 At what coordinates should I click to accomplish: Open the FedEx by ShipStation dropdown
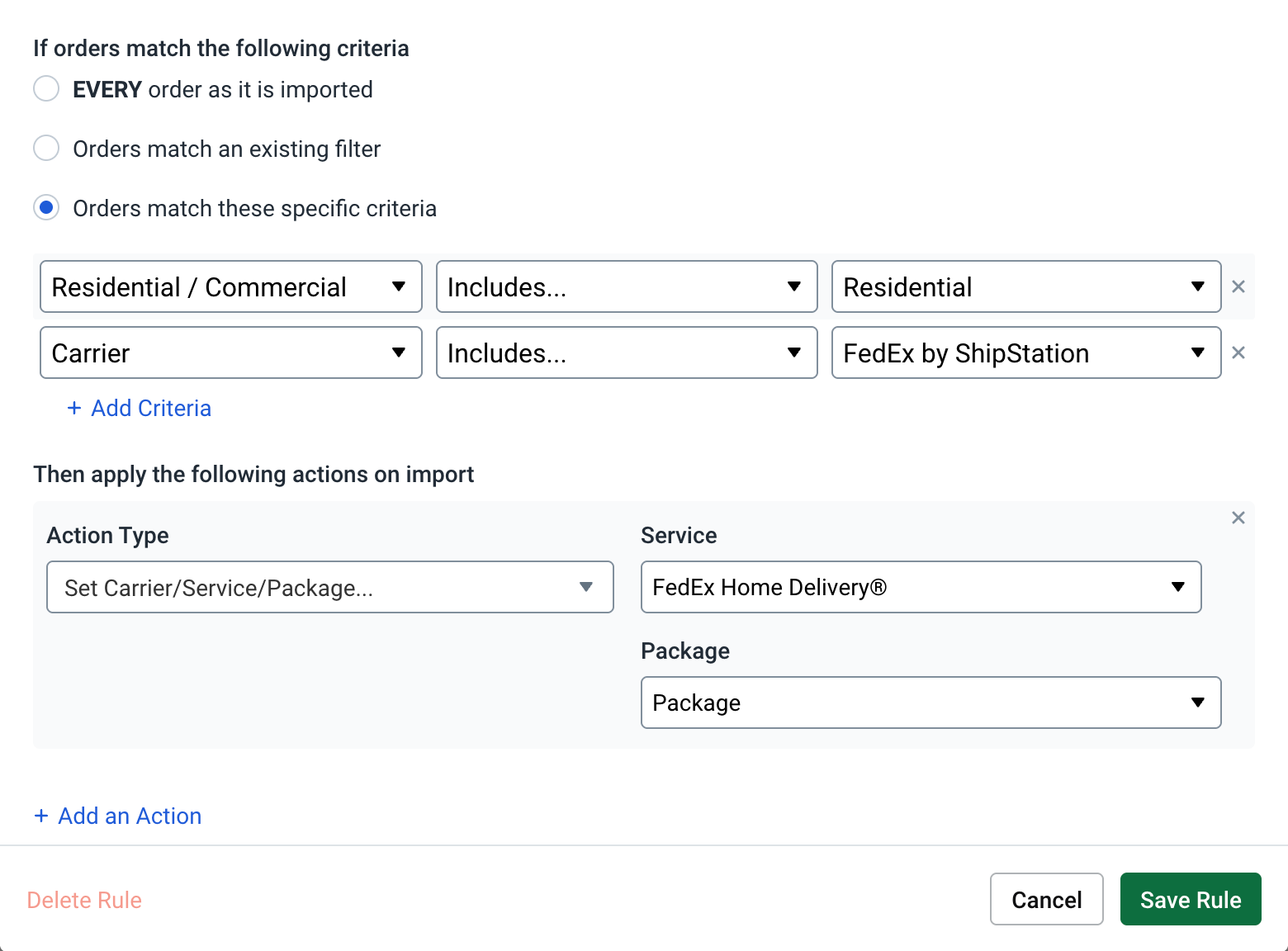click(1025, 352)
